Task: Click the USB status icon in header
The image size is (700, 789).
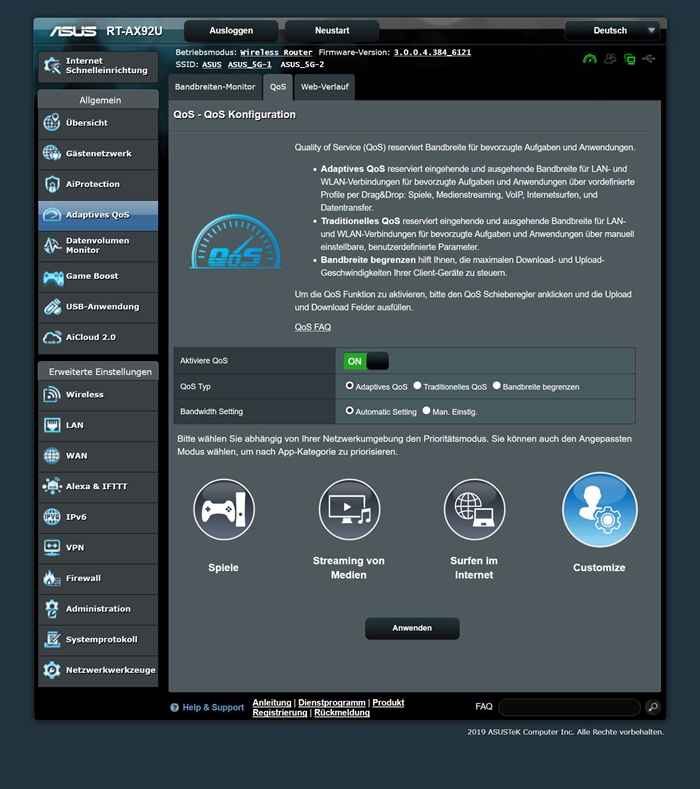Action: click(649, 59)
